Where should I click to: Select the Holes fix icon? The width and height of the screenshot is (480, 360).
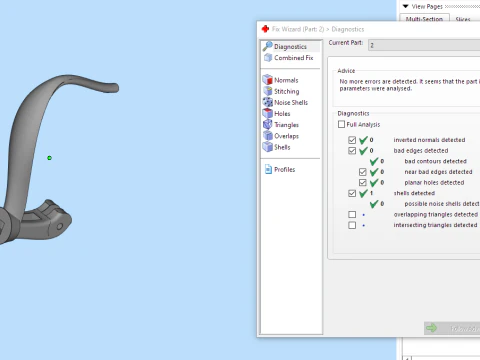pos(267,113)
